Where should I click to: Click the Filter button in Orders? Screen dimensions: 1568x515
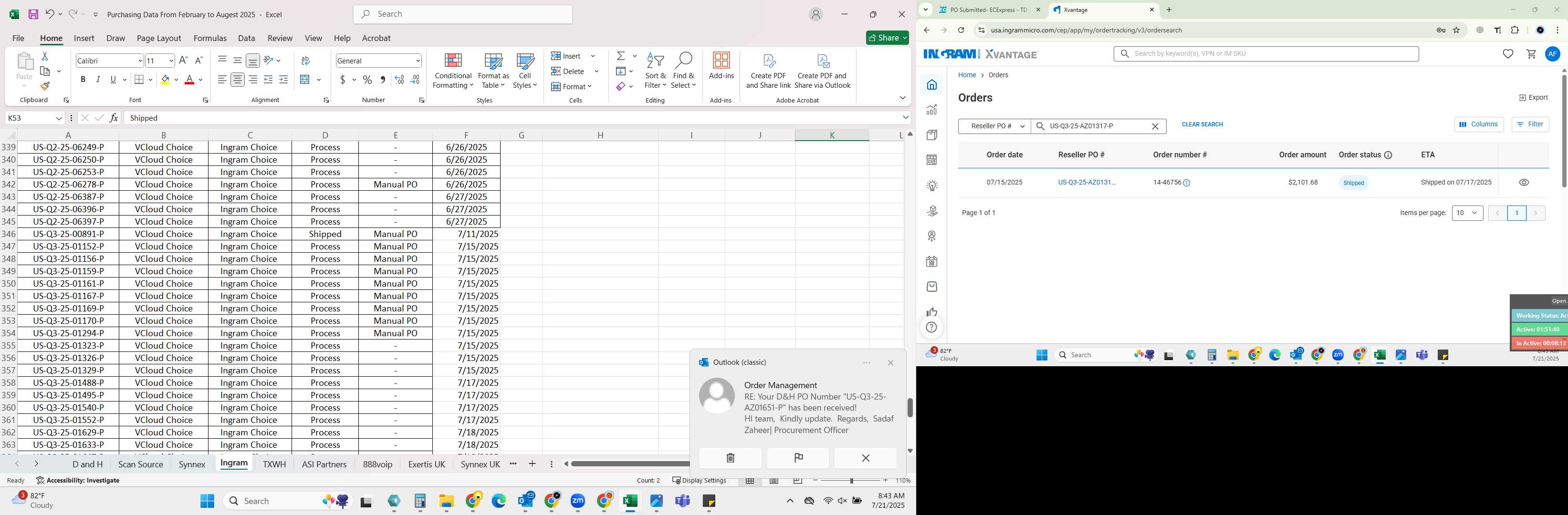pos(1530,124)
